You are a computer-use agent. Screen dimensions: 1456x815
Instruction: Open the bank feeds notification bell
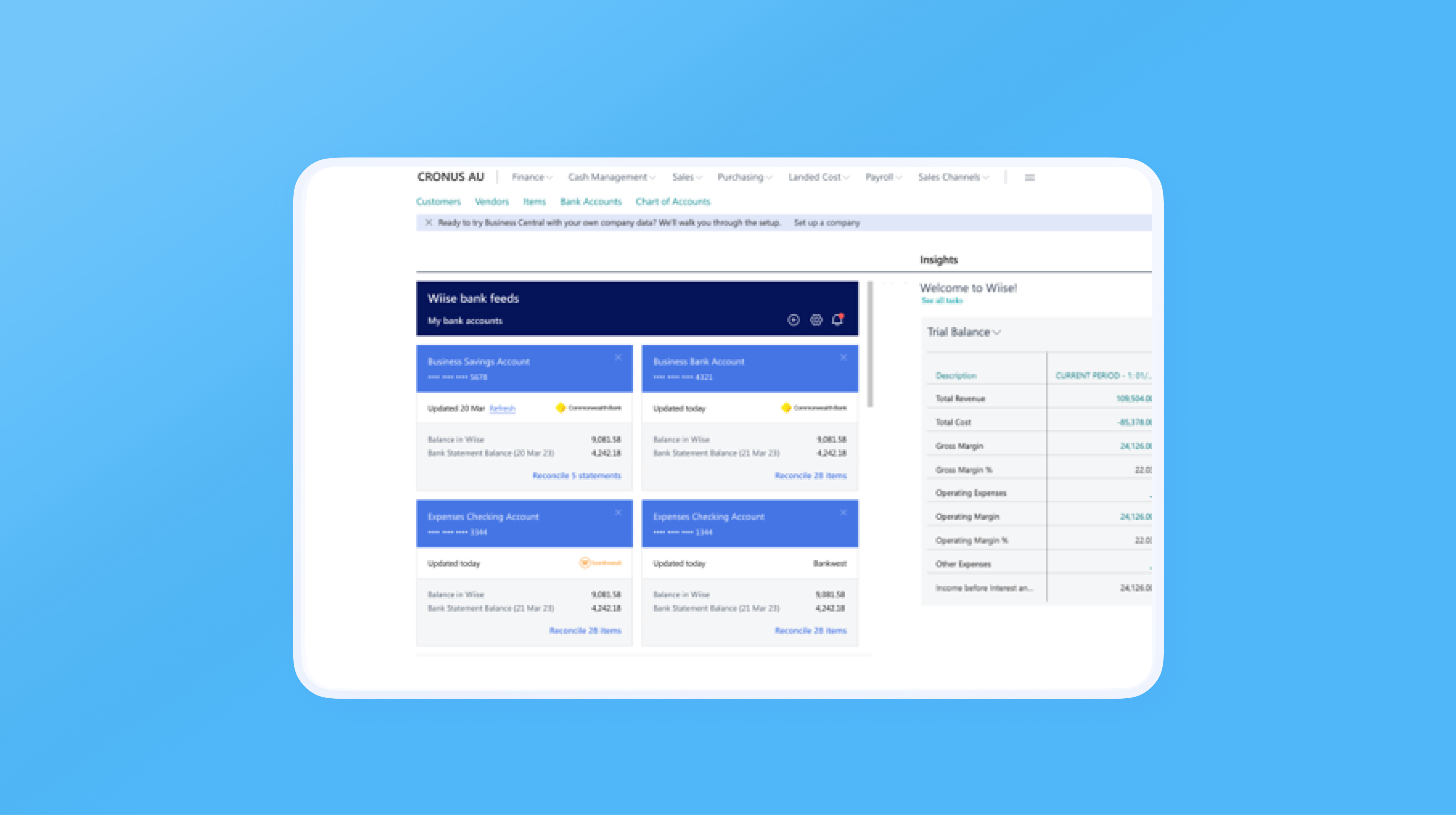(x=838, y=320)
